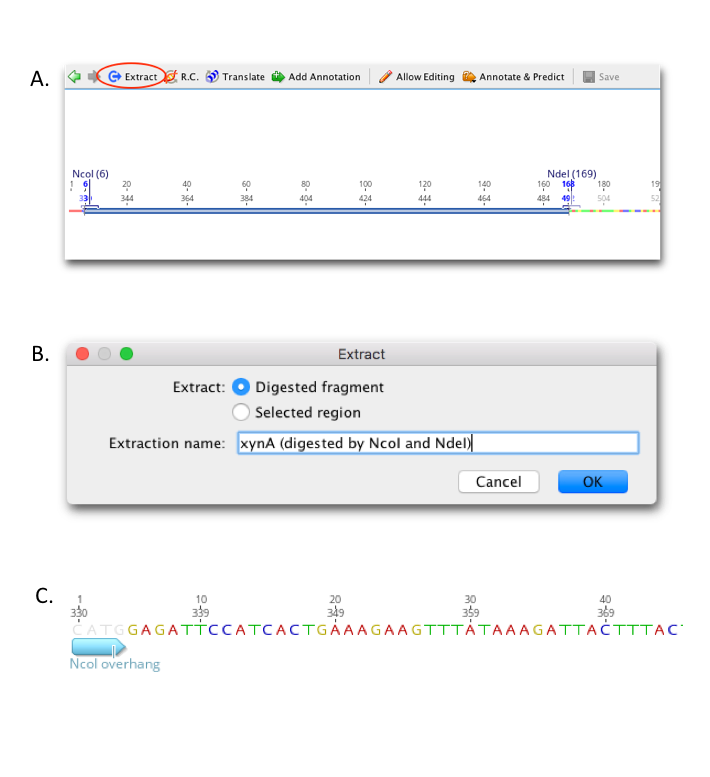Click the gray forward arrow icon
Image resolution: width=710 pixels, height=777 pixels.
click(x=94, y=77)
